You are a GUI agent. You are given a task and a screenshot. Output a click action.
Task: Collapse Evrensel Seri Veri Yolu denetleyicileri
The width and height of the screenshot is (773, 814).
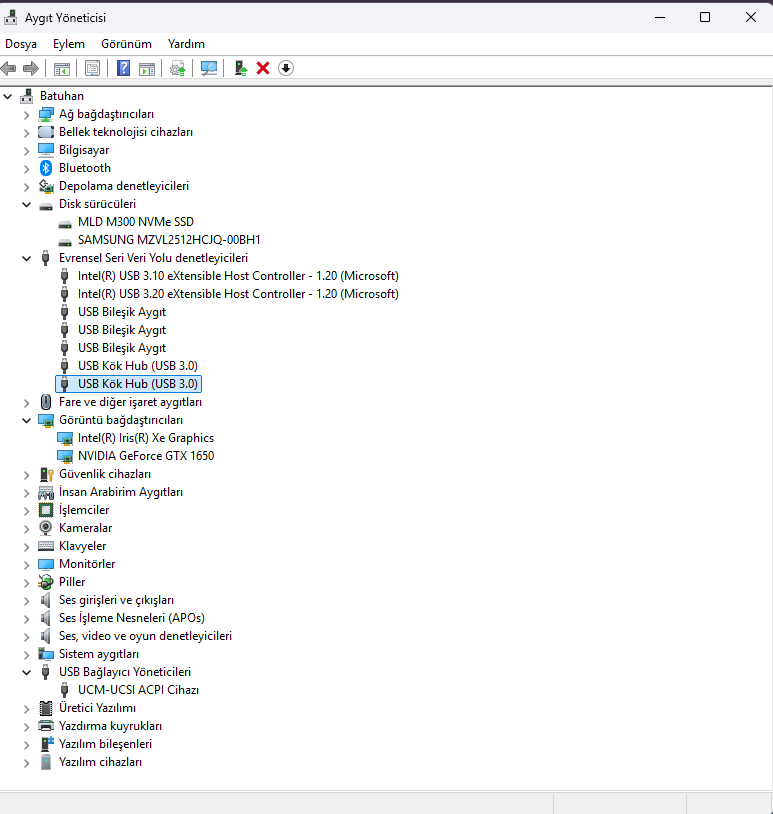click(x=26, y=258)
